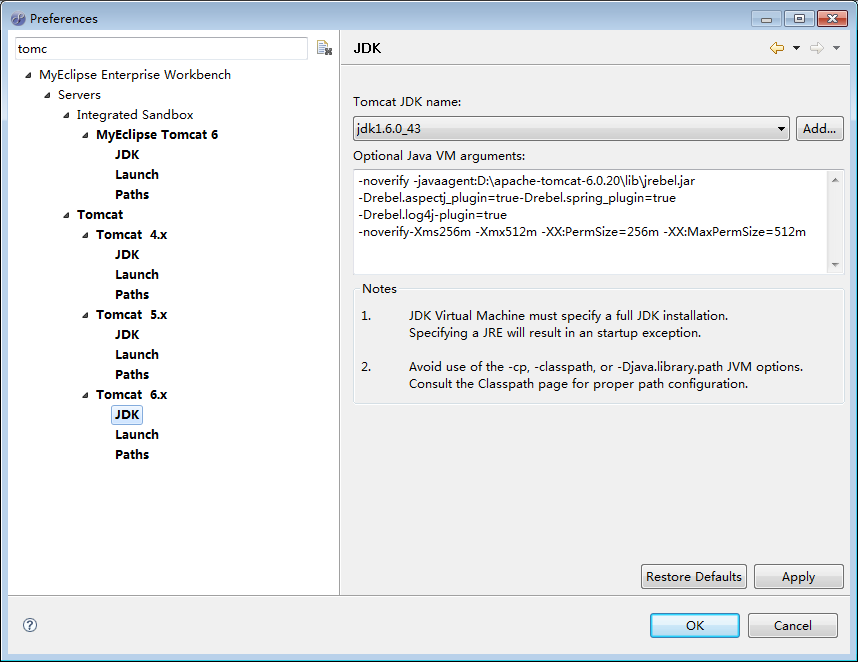Select Launch under Tomcat 5.x

[137, 355]
